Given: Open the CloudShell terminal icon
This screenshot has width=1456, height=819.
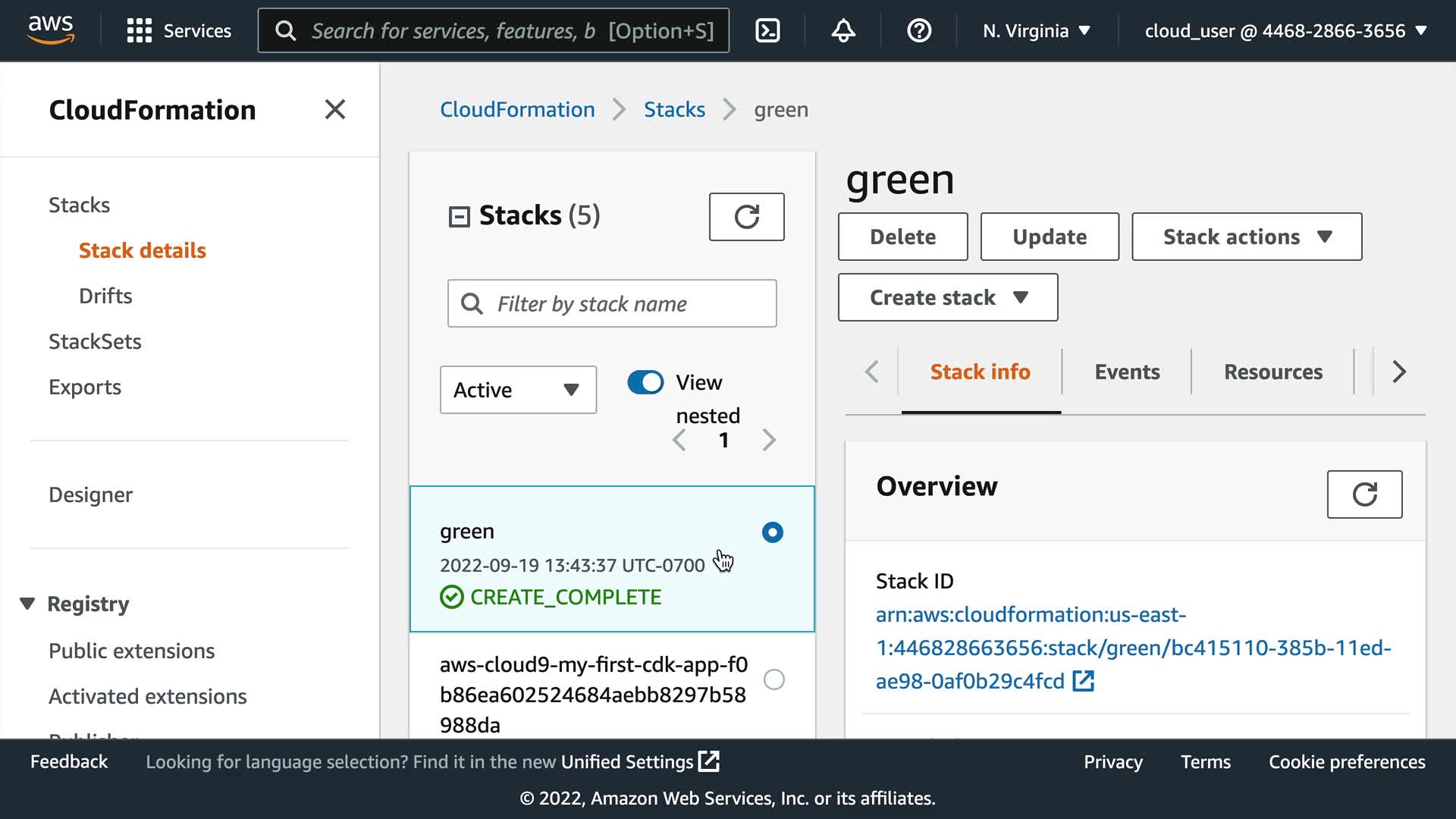Looking at the screenshot, I should click(x=767, y=30).
